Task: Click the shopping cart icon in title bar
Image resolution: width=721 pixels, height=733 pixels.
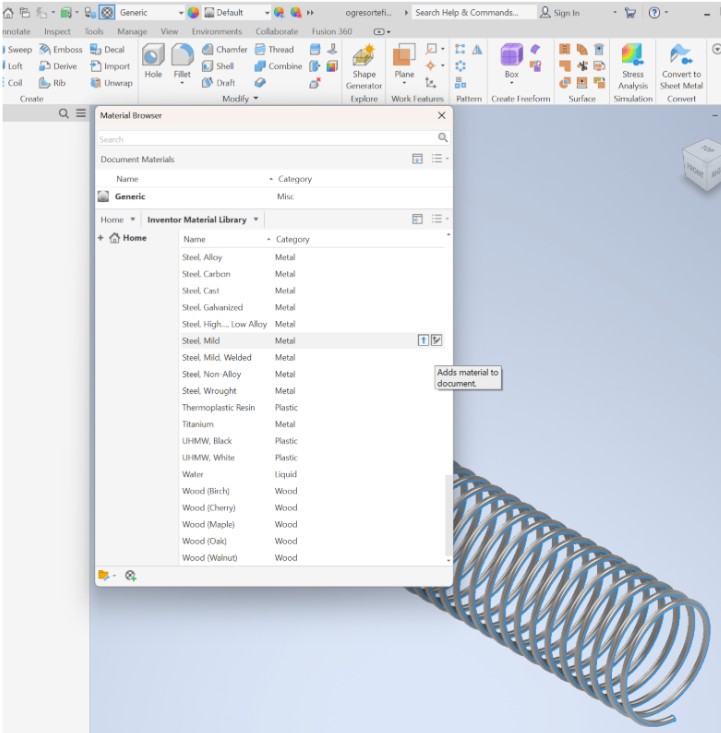Action: click(x=630, y=13)
